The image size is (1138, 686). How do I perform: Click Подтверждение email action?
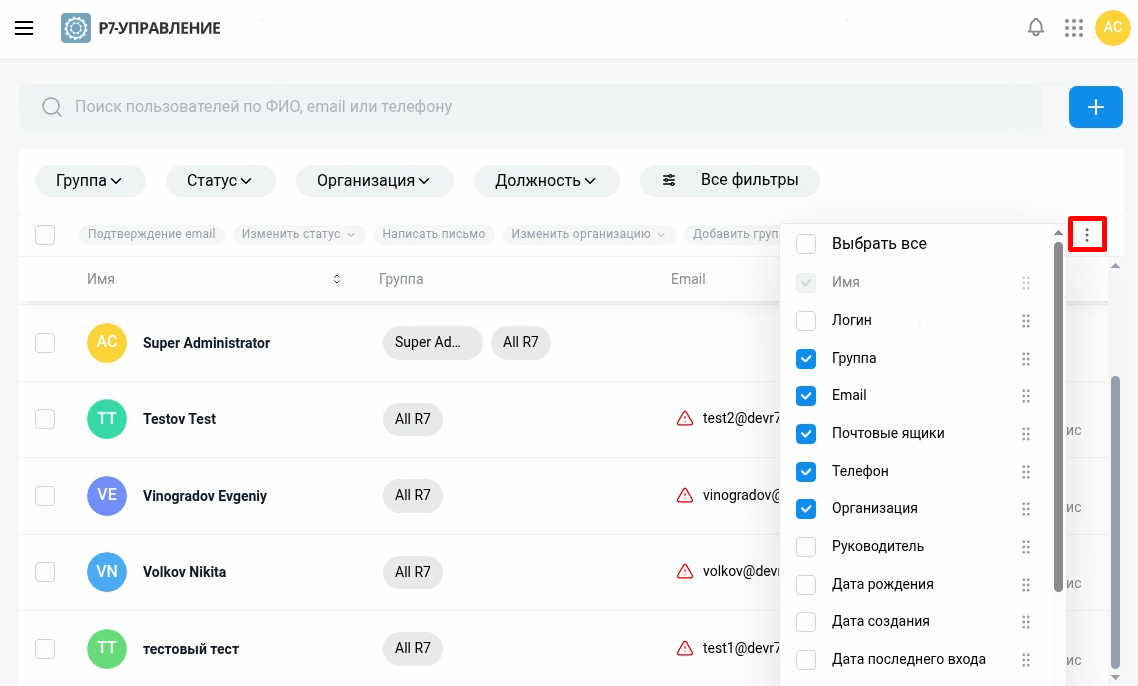152,234
